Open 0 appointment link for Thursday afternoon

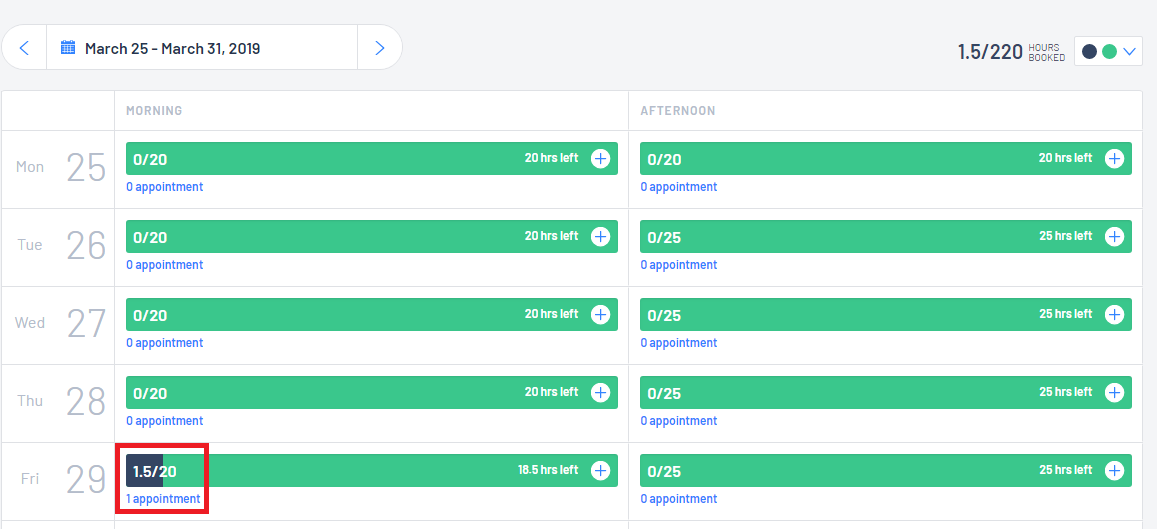coord(679,421)
